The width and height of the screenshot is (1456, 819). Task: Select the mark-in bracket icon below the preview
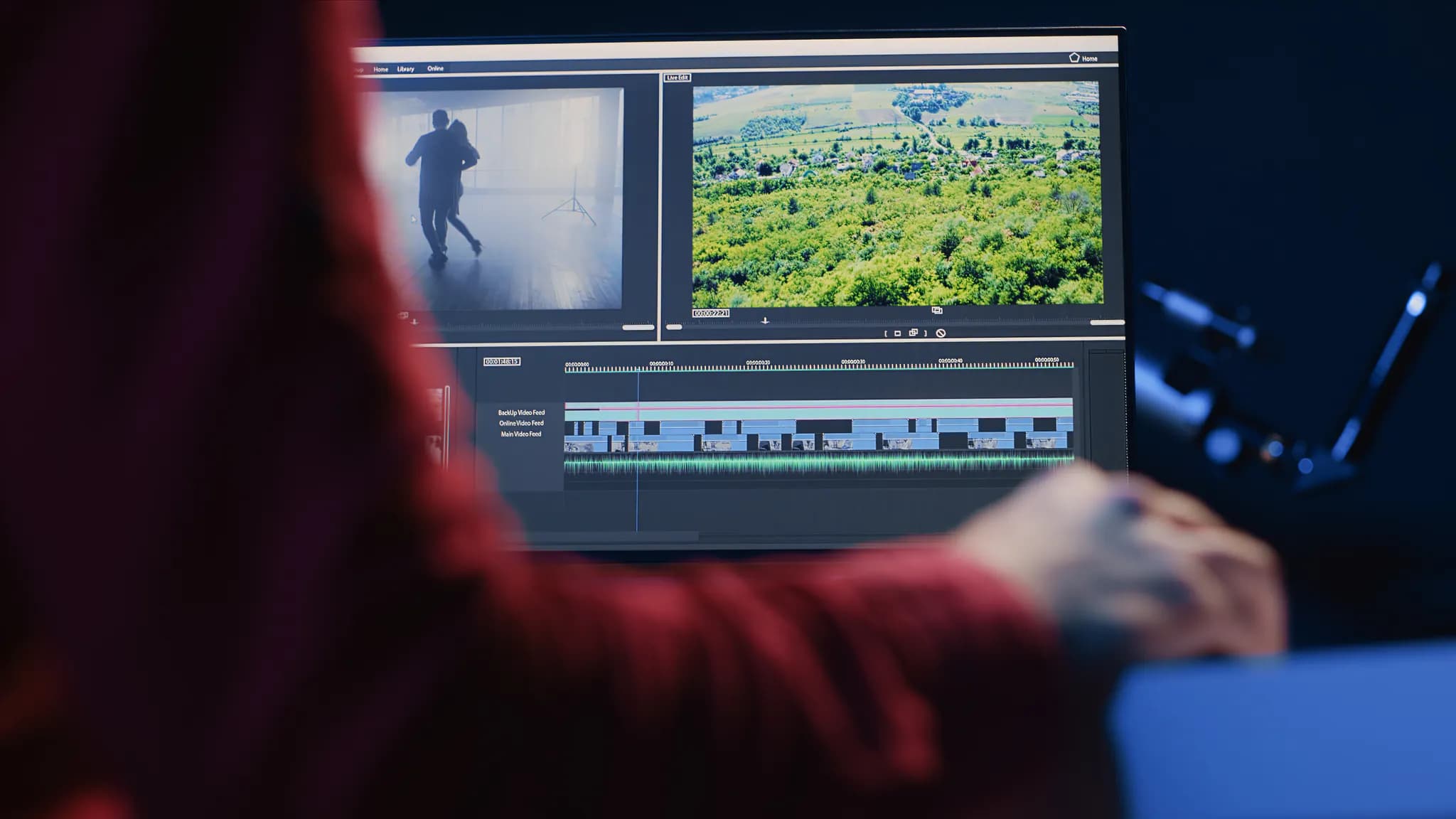click(885, 333)
